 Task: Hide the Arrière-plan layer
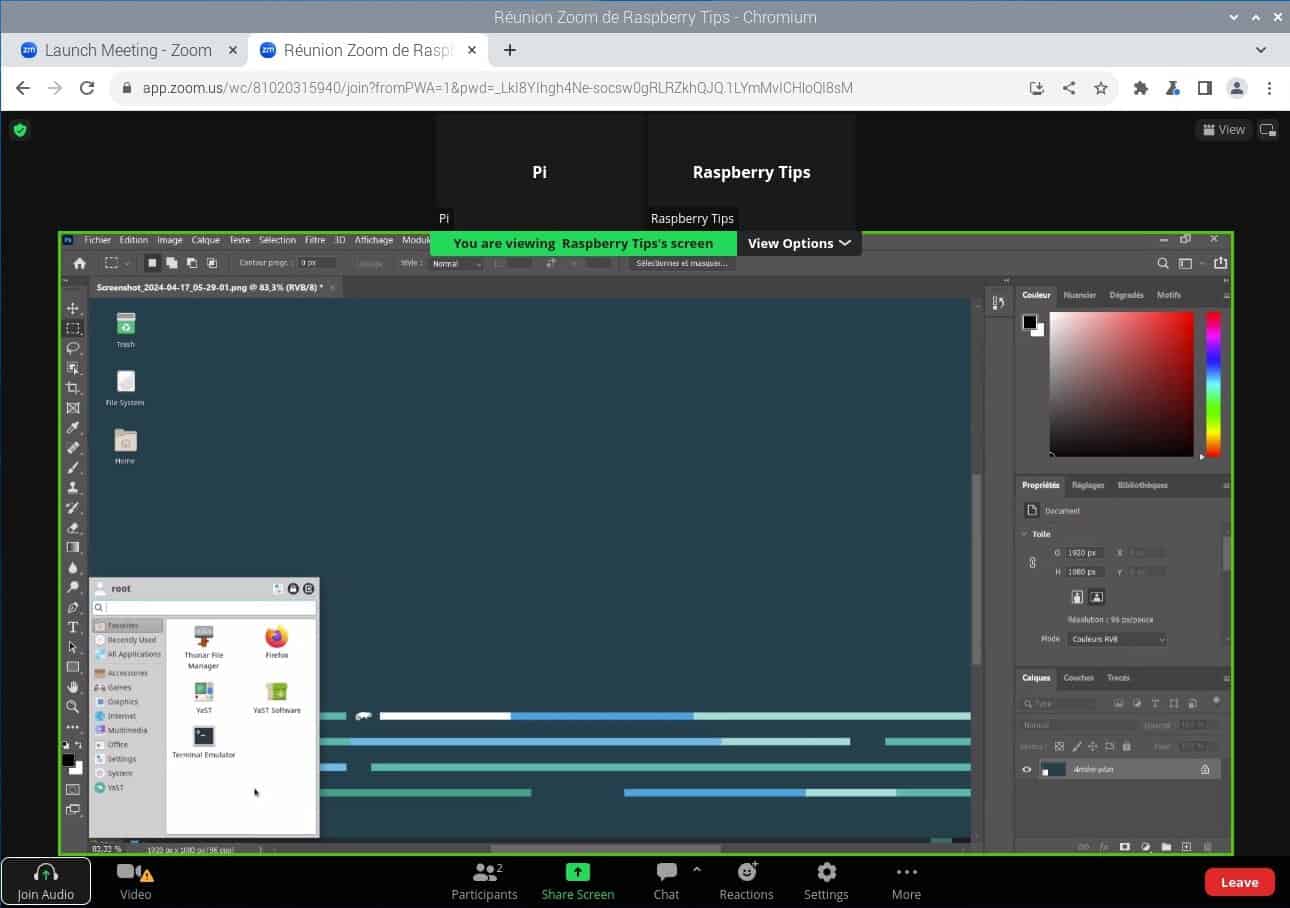[1026, 769]
